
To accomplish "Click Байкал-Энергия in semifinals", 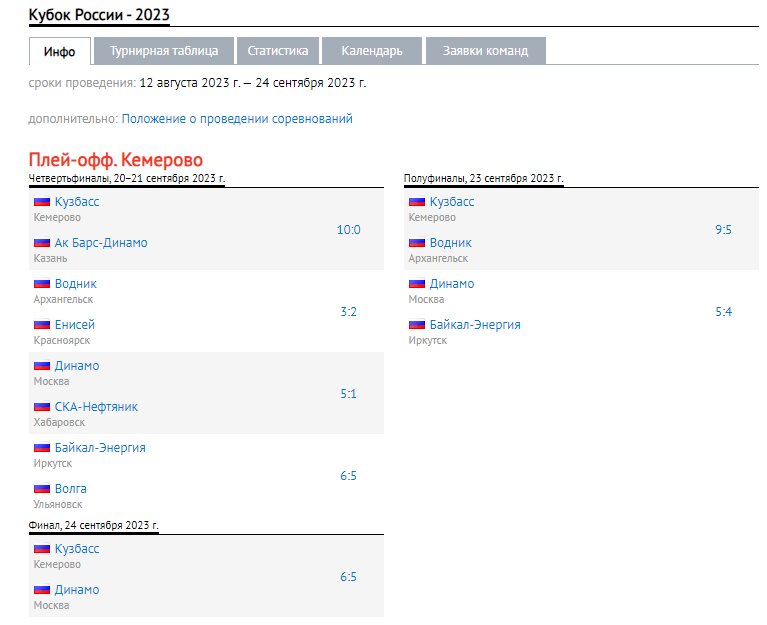I will coord(475,325).
